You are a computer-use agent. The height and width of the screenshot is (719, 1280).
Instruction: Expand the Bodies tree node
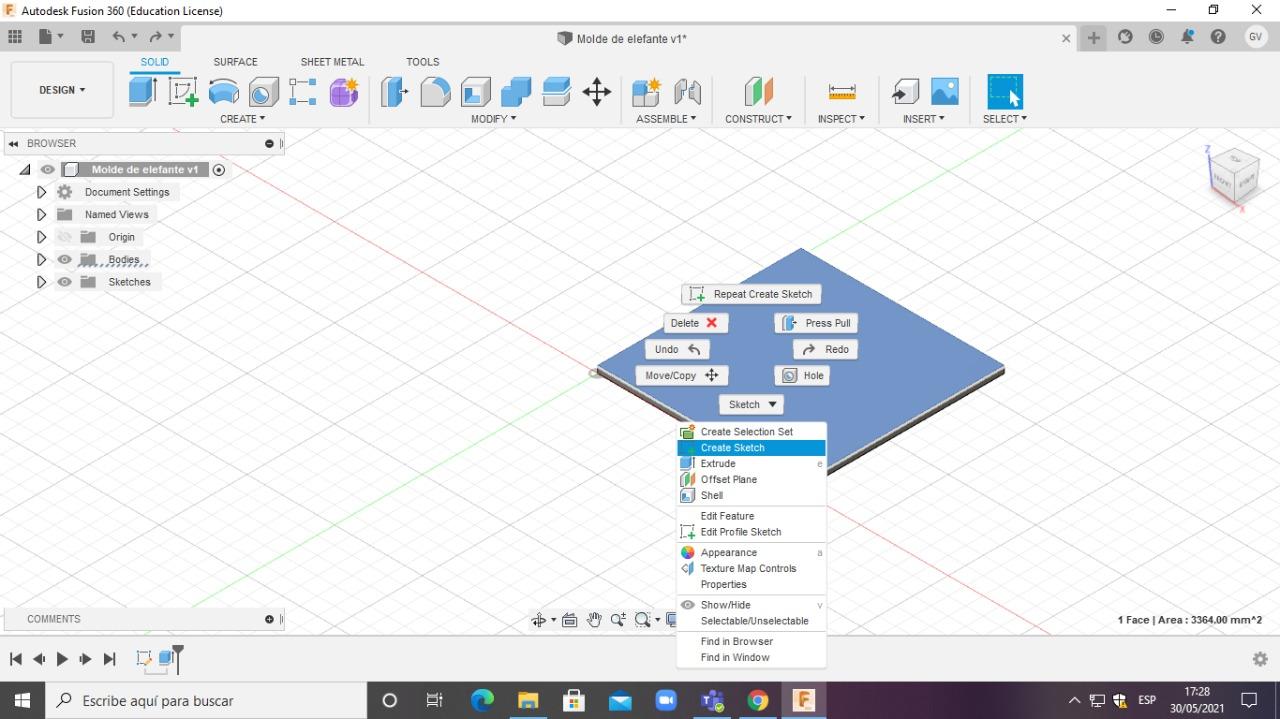click(x=41, y=259)
